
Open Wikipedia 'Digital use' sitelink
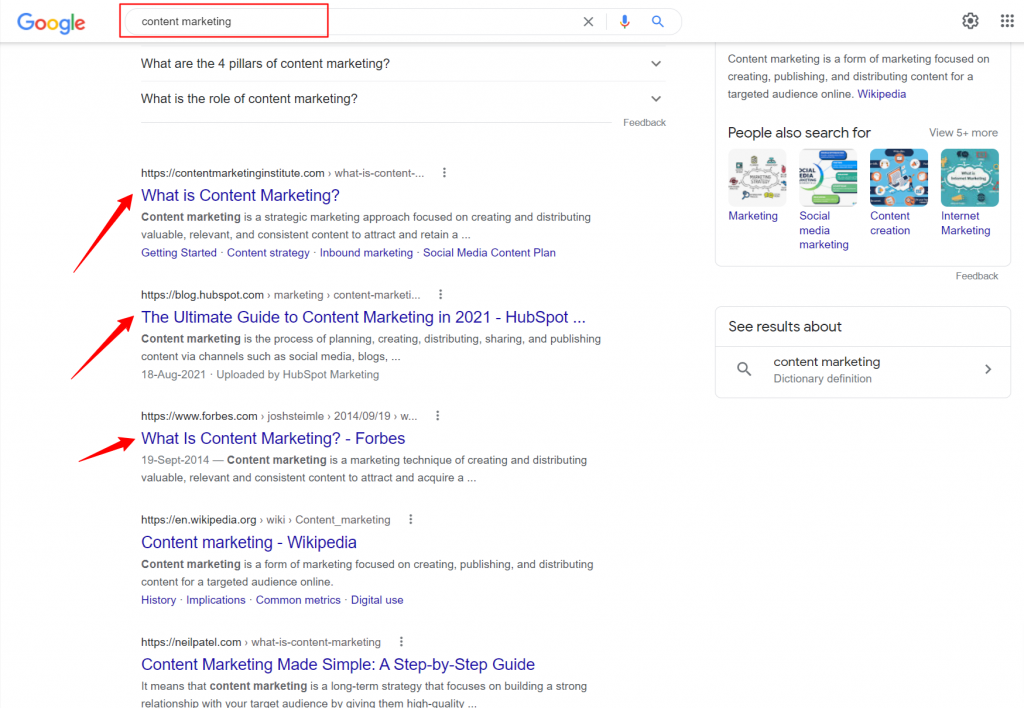tap(377, 600)
